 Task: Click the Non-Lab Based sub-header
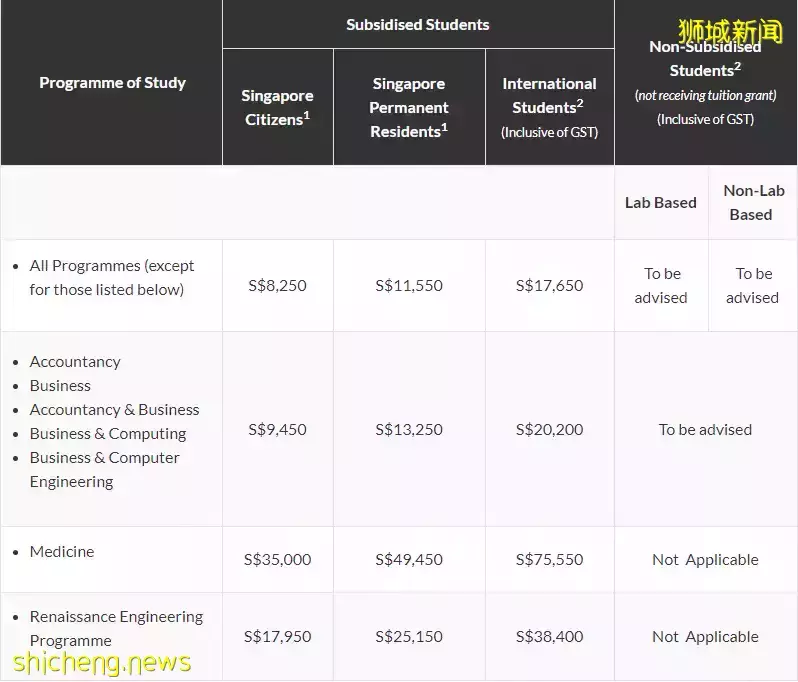click(x=753, y=203)
